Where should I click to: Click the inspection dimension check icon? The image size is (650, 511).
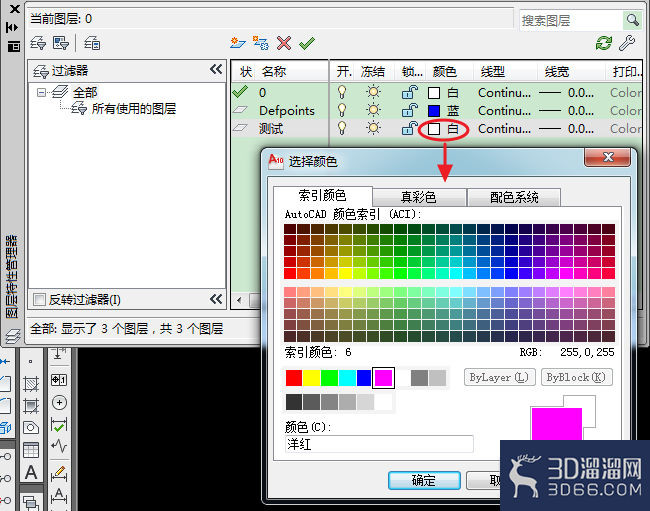[x=59, y=426]
